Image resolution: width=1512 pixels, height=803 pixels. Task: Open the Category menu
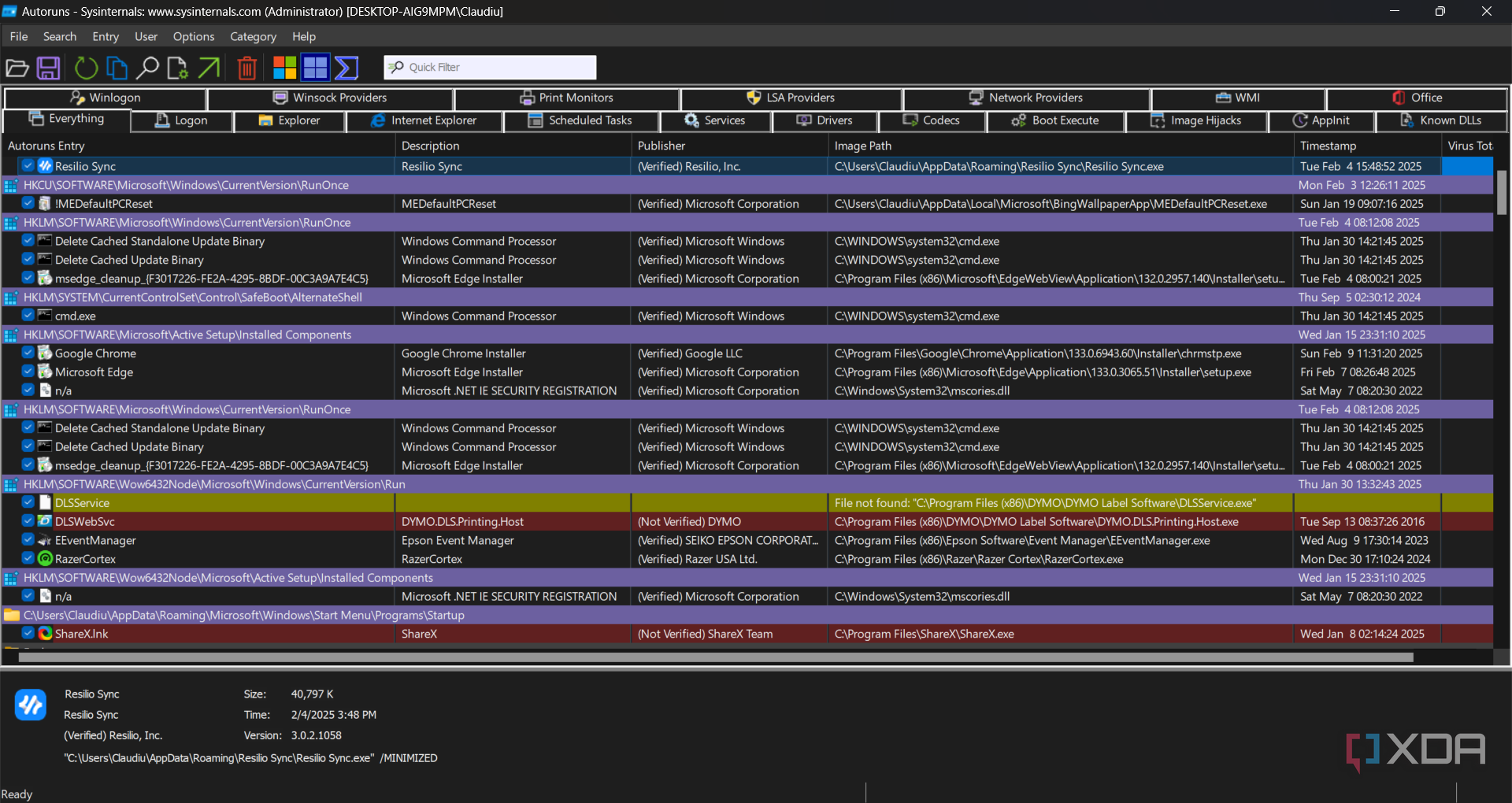click(x=253, y=36)
